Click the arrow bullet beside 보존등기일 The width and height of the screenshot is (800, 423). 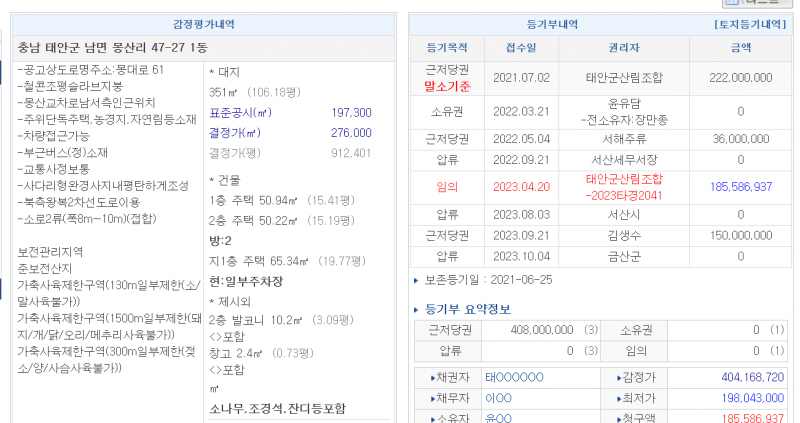[x=417, y=280]
